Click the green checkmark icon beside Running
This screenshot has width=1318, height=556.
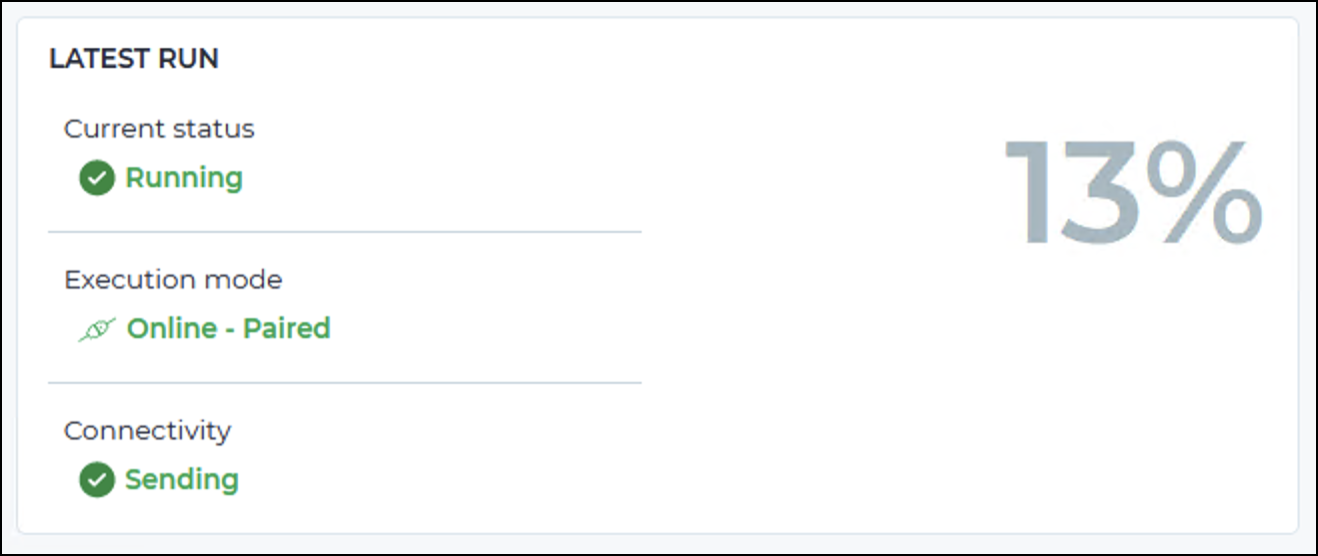(x=97, y=179)
